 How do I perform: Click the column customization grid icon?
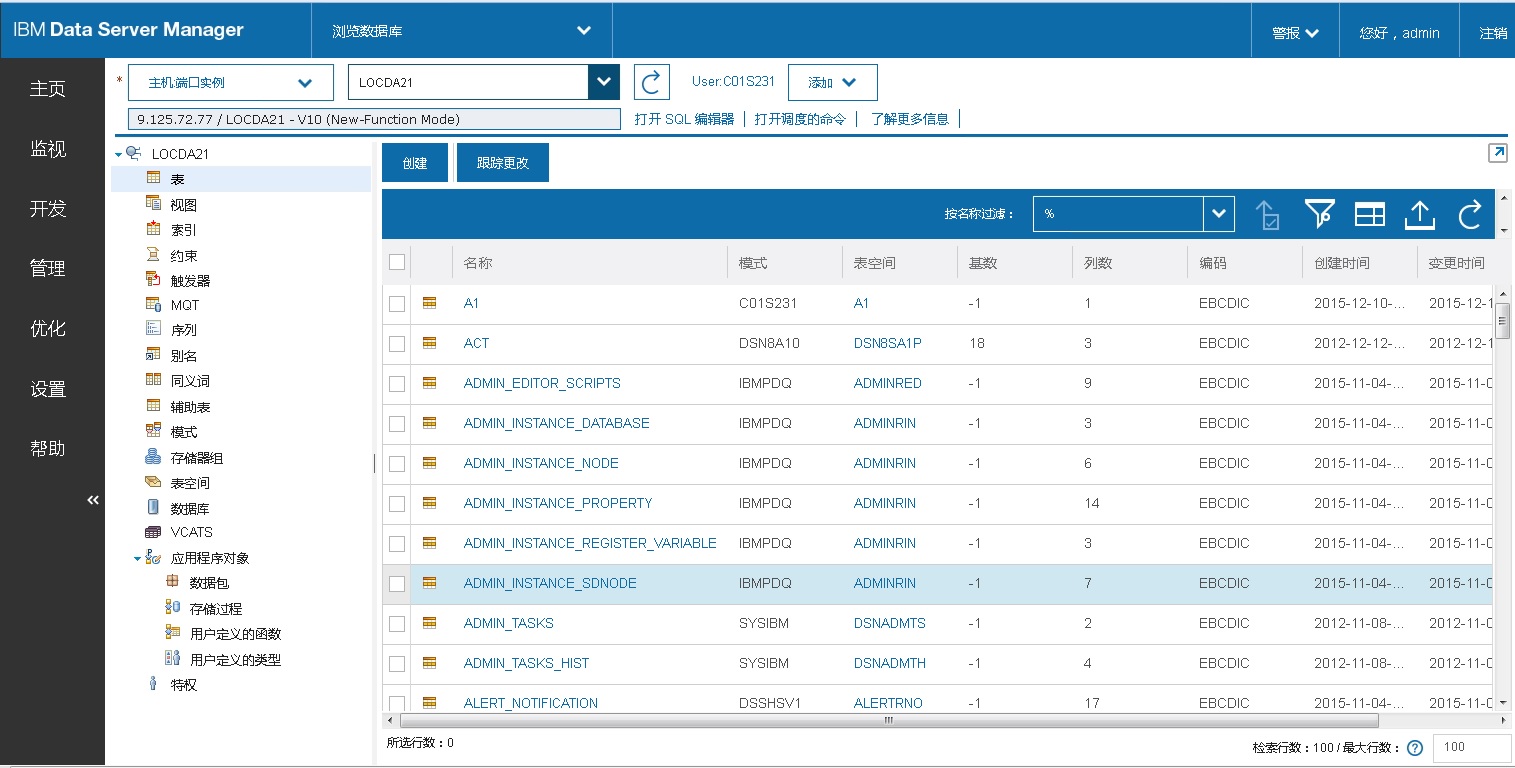tap(1369, 213)
